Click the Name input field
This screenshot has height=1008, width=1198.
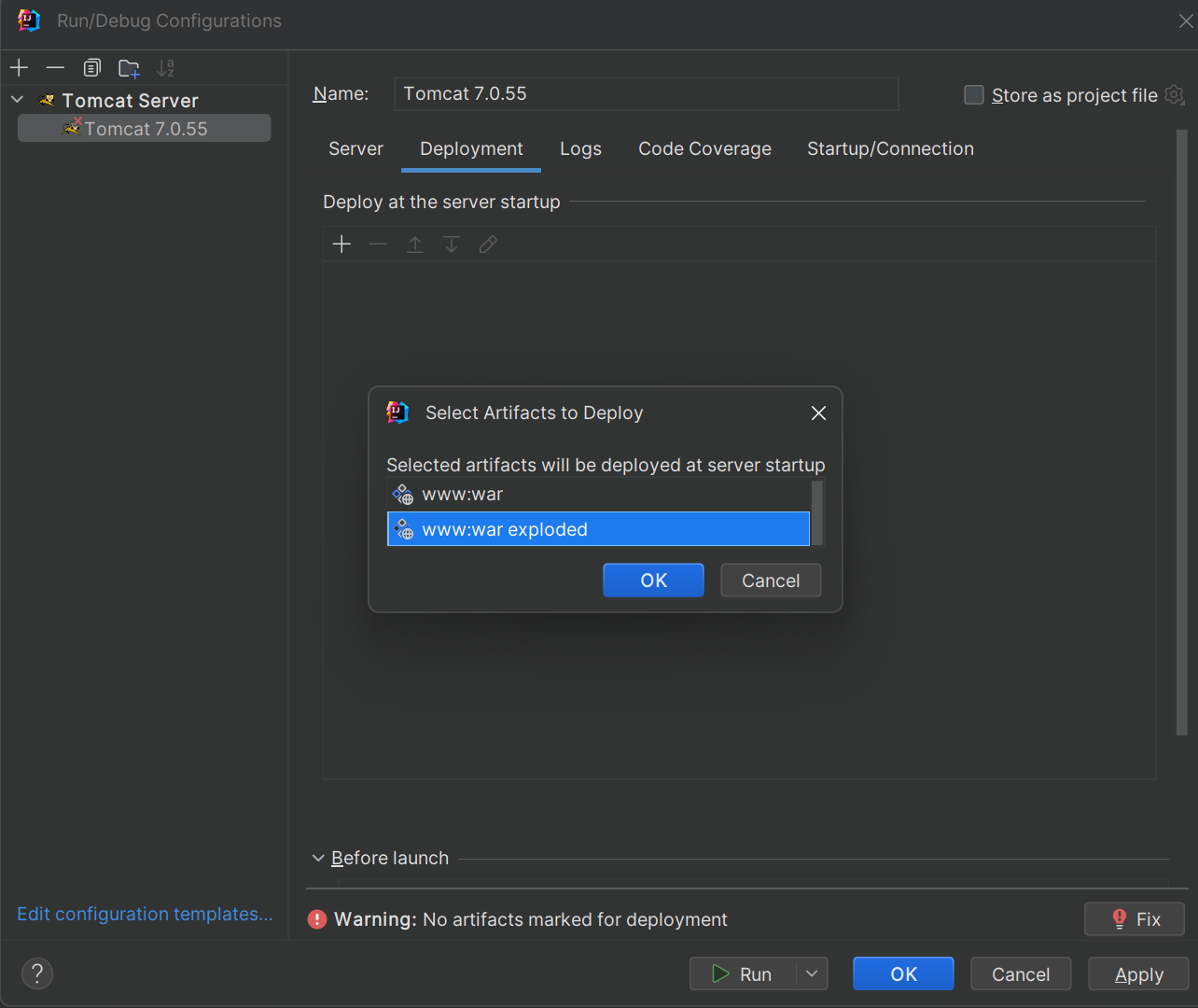[646, 93]
